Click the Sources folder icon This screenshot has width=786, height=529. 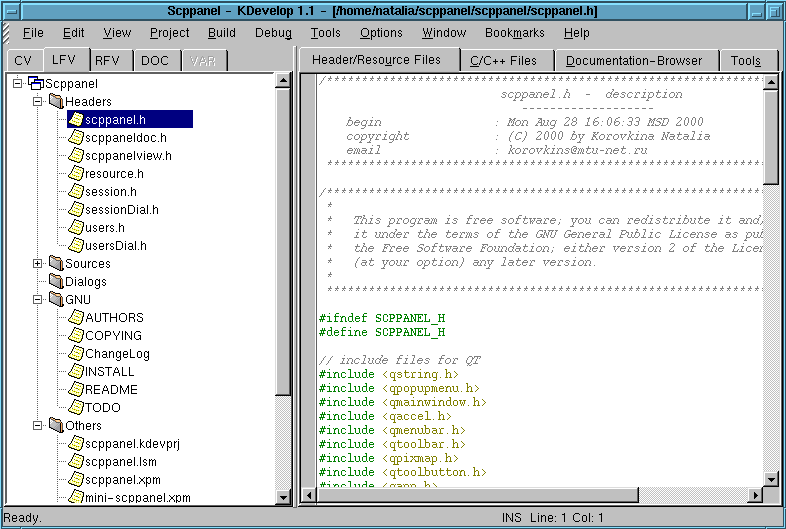coord(56,264)
